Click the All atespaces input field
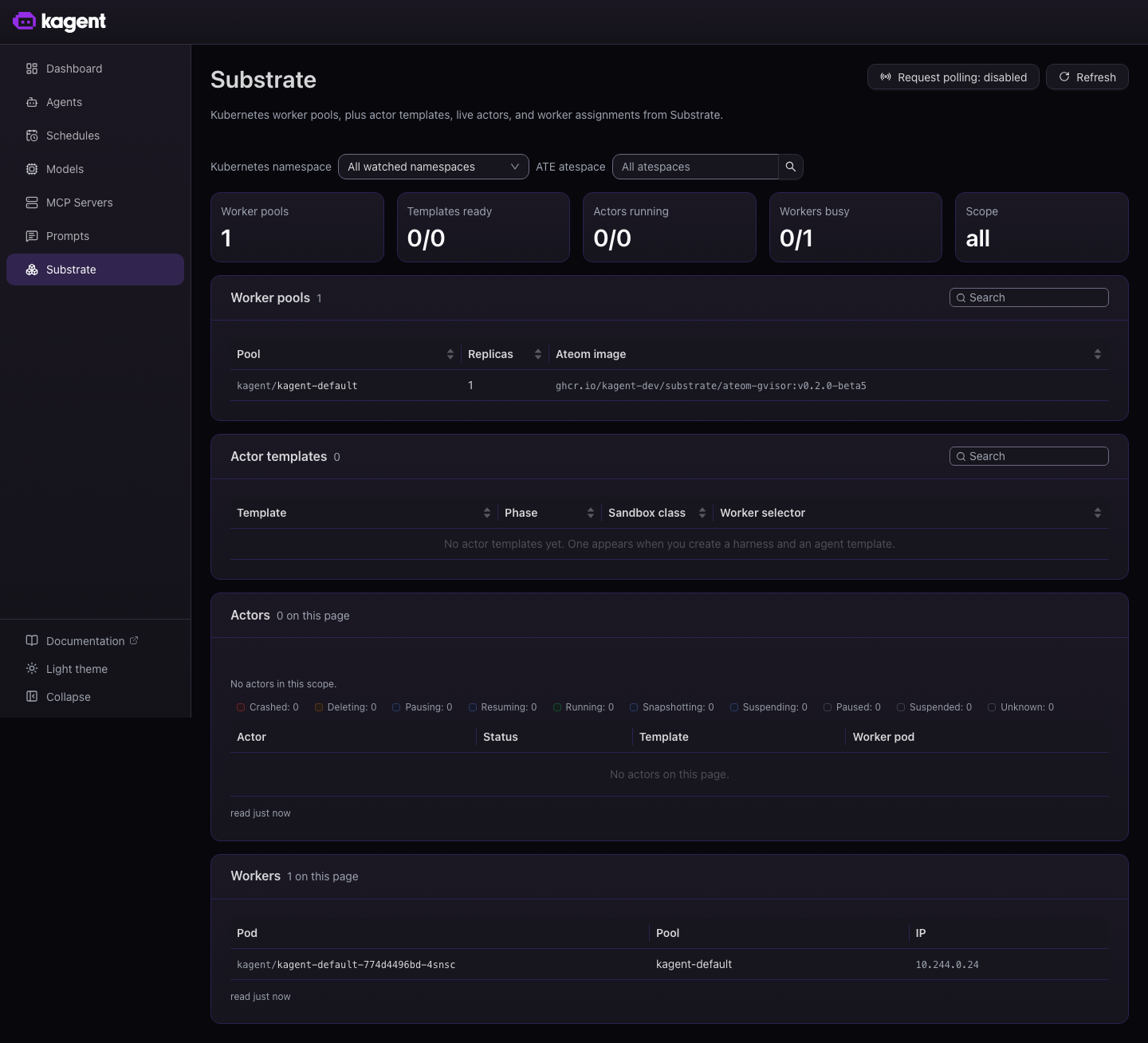The width and height of the screenshot is (1148, 1043). click(x=695, y=167)
